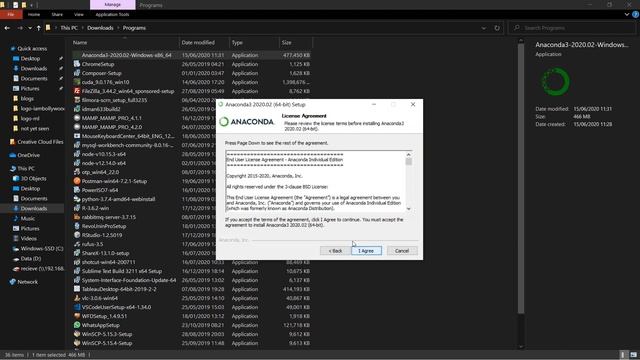Click the Search Programs input field
The width and height of the screenshot is (640, 360).
pyautogui.click(x=571, y=28)
